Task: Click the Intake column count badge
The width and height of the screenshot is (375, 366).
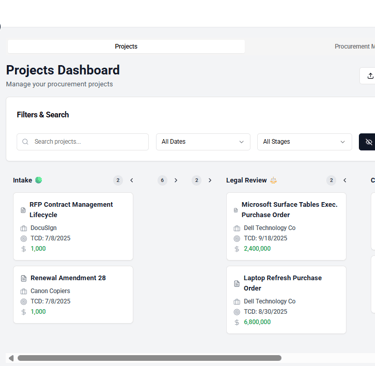Action: point(118,180)
